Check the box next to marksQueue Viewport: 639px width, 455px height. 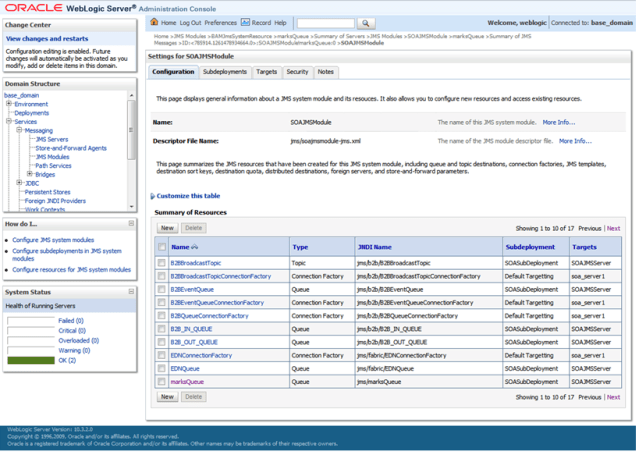(x=161, y=381)
